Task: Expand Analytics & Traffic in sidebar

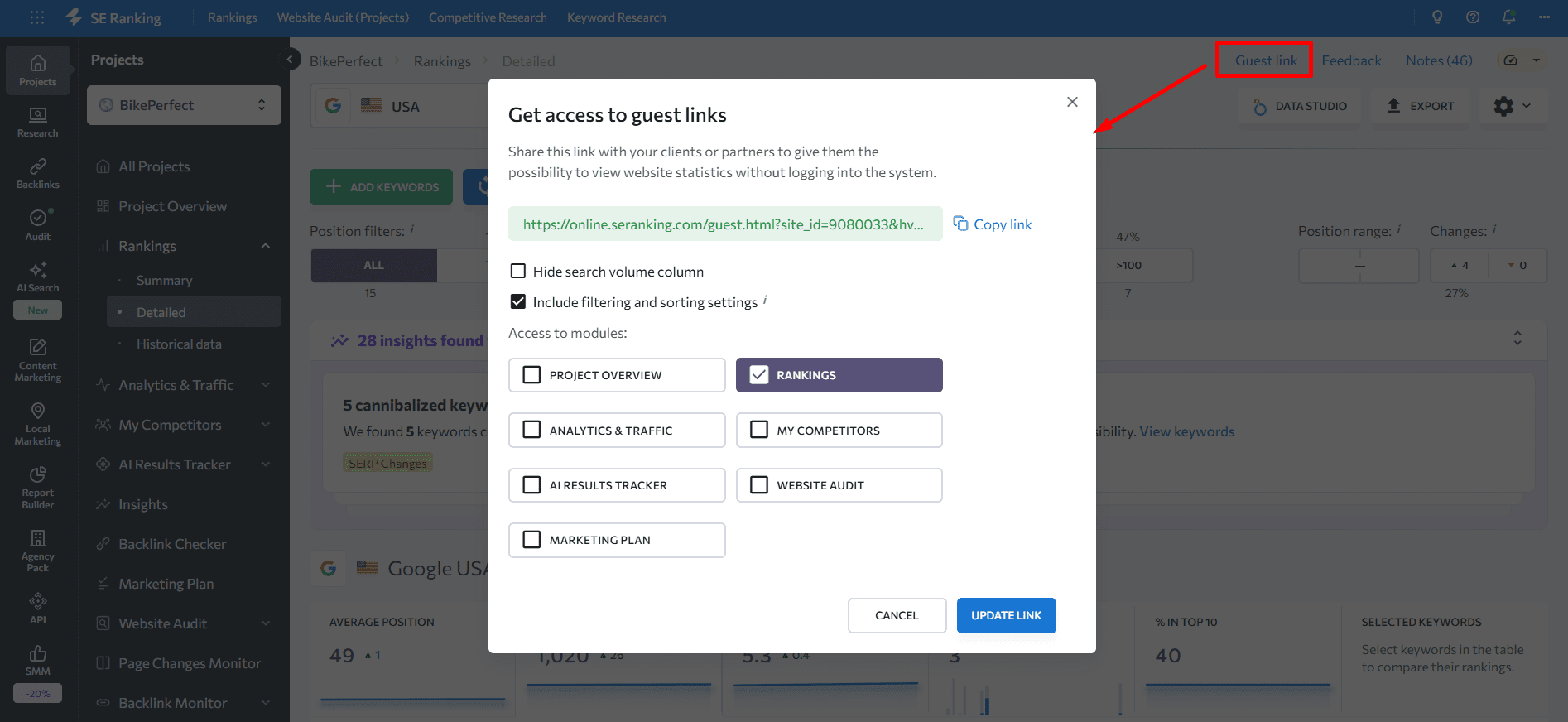Action: click(x=266, y=385)
